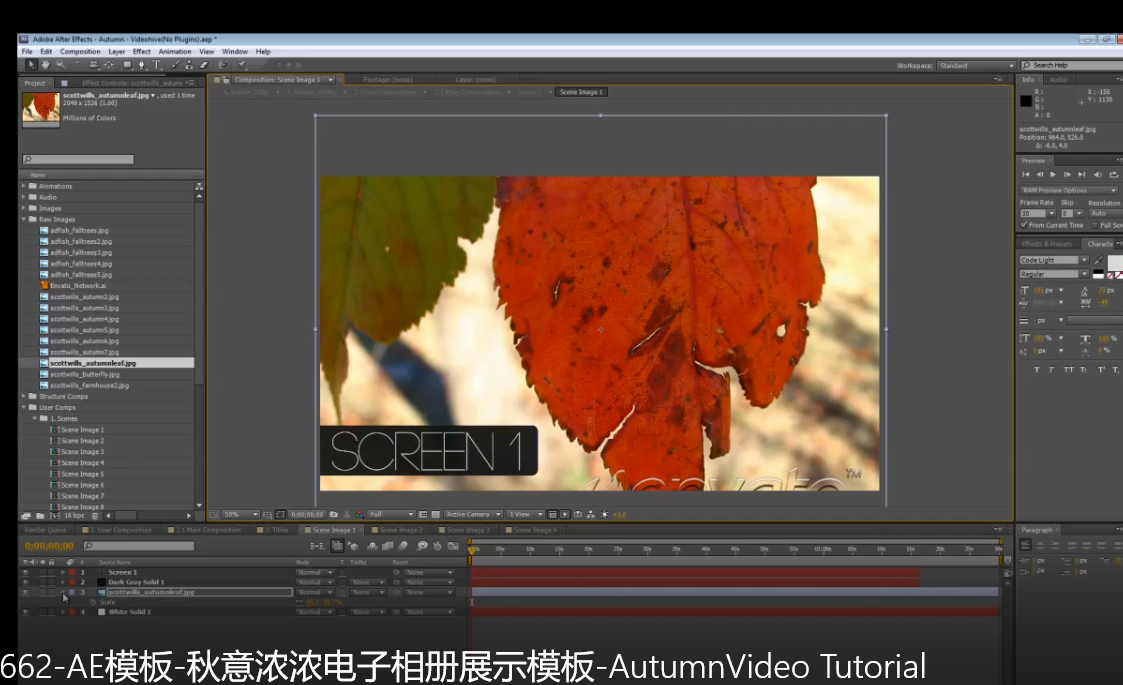The height and width of the screenshot is (685, 1123).
Task: Toggle Scale stopwatch for keyframing
Action: click(x=93, y=602)
